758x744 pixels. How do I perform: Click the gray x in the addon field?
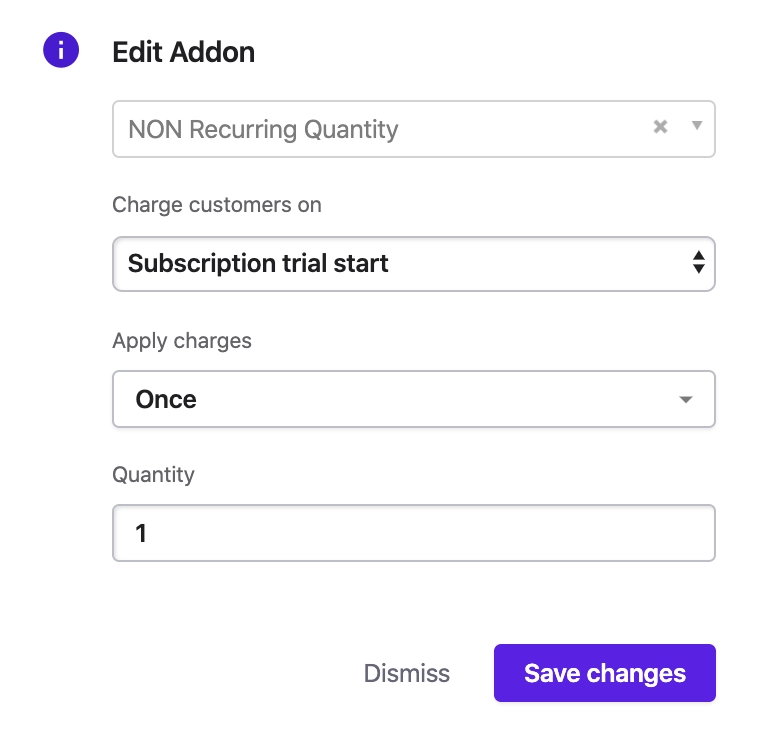coord(660,127)
